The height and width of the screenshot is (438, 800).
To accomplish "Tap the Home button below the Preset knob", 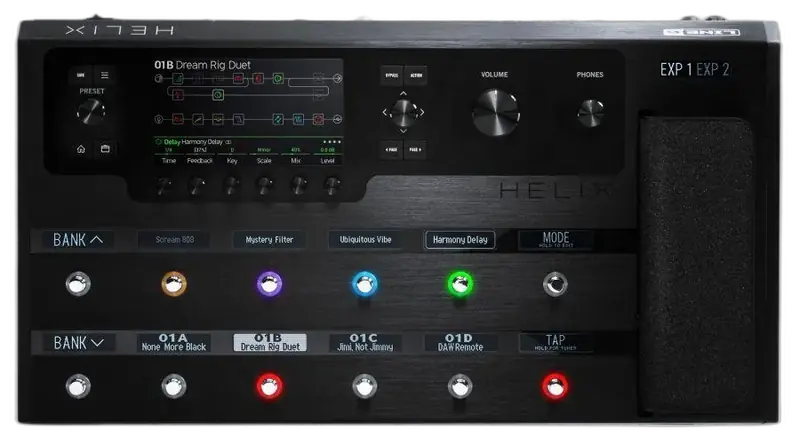I will tap(81, 149).
